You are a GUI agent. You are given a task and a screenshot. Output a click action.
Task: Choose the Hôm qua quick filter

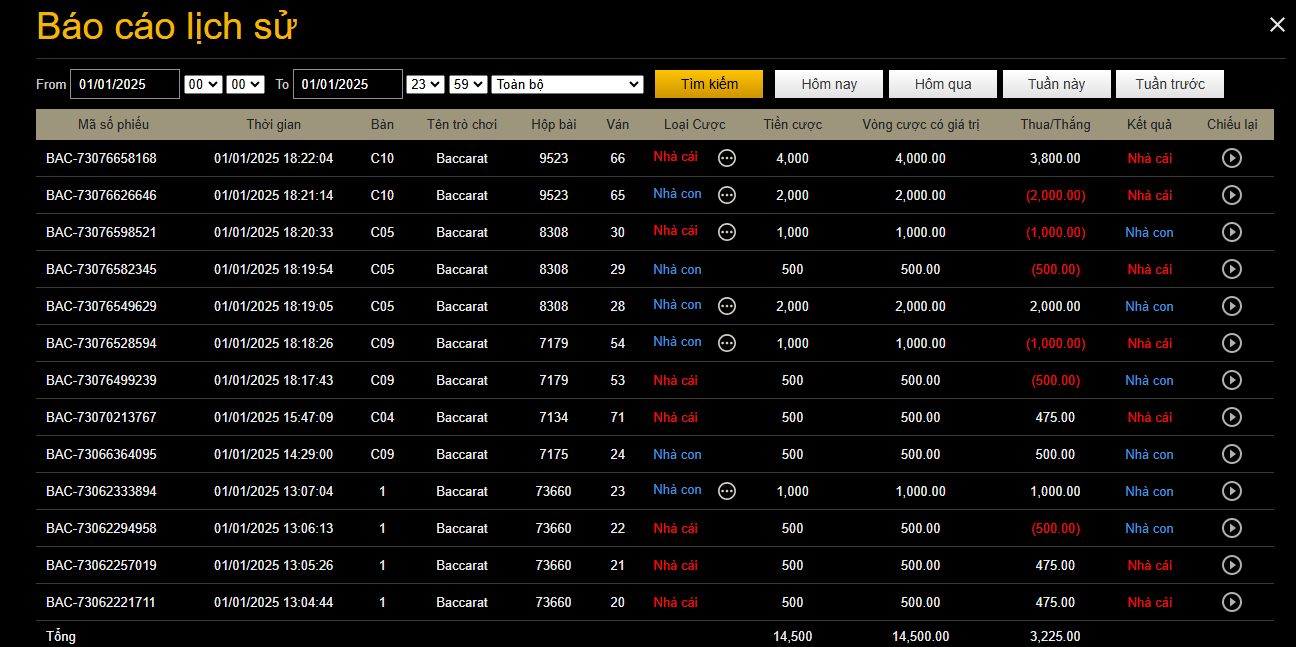tap(943, 84)
